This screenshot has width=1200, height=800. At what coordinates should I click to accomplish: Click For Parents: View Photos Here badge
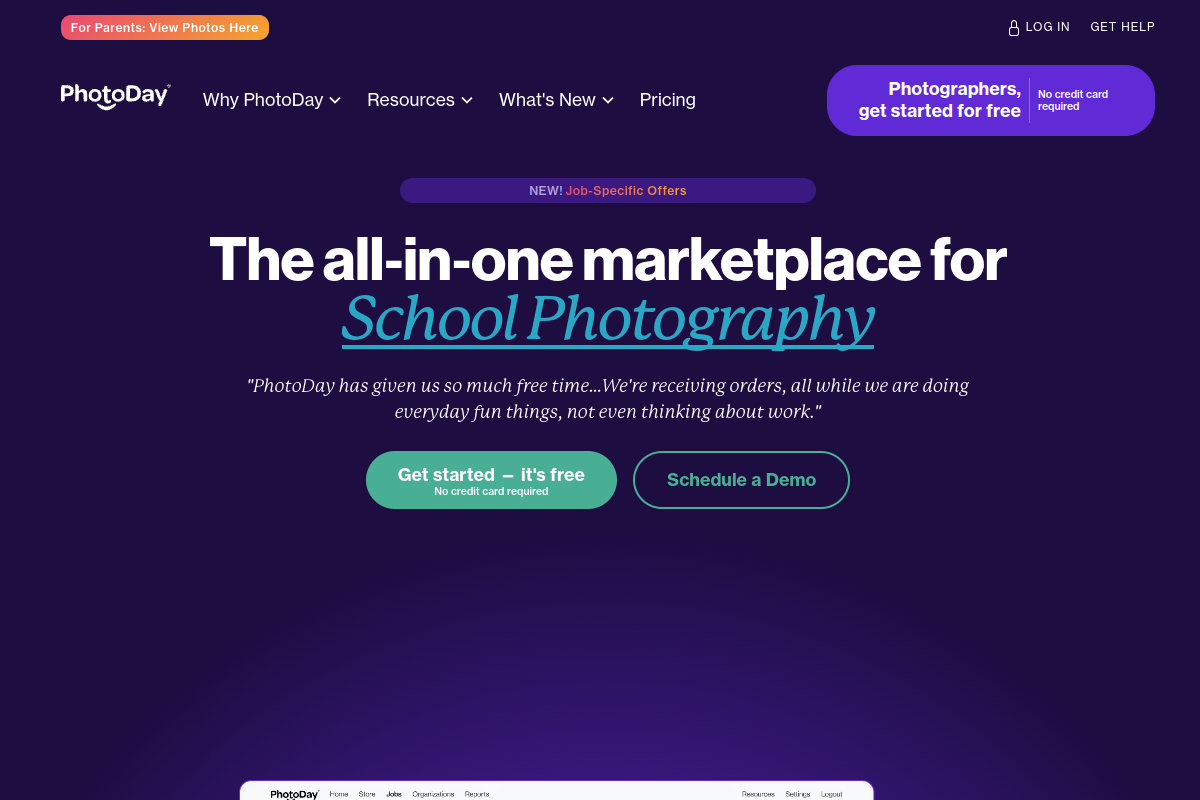165,28
